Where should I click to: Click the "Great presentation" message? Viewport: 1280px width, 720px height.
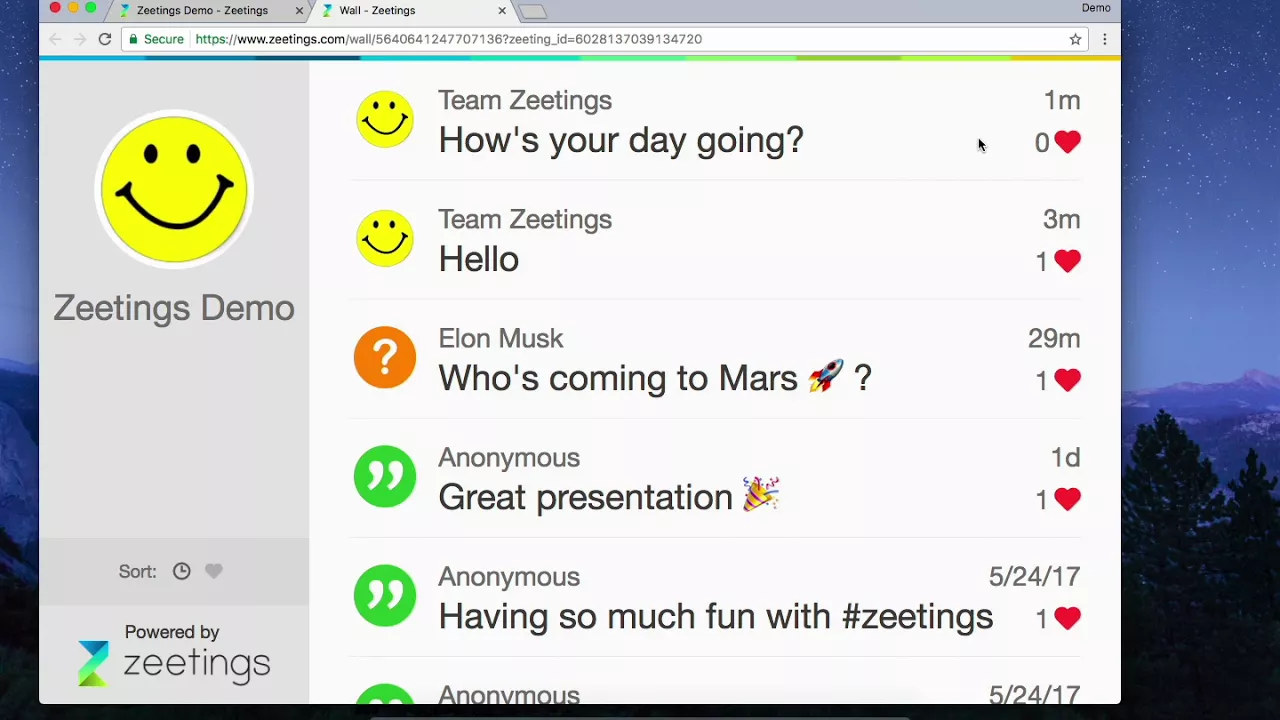click(608, 497)
